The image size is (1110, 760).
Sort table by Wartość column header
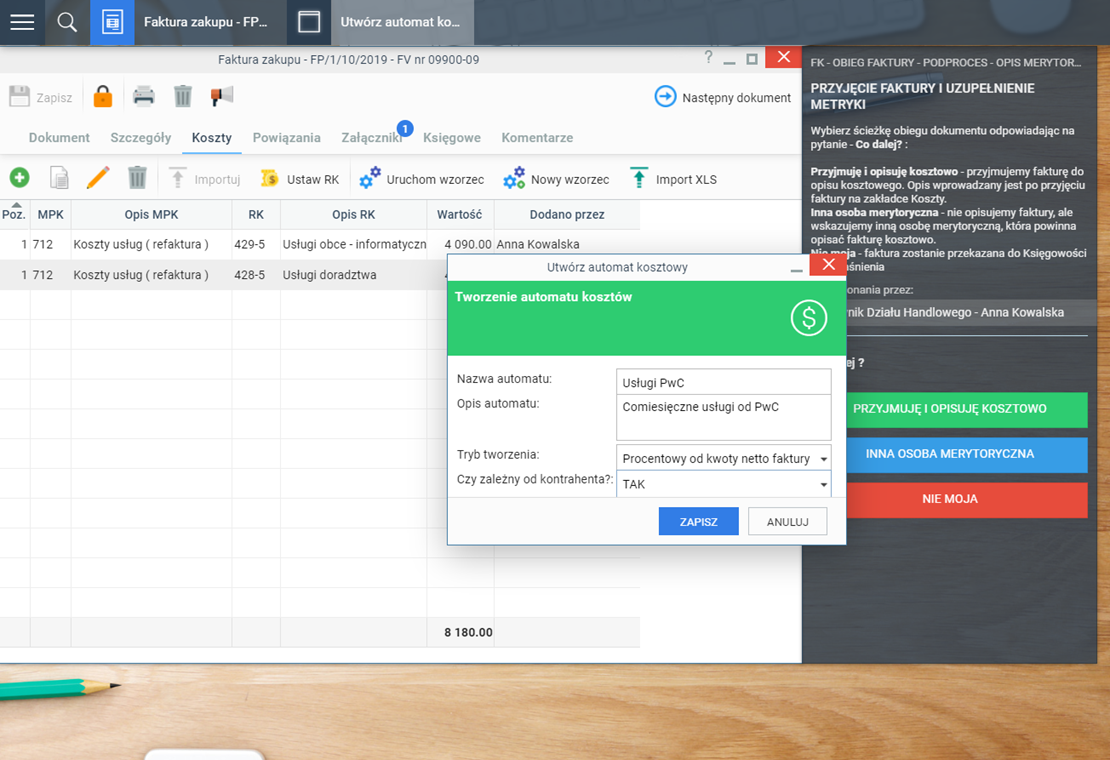[459, 215]
